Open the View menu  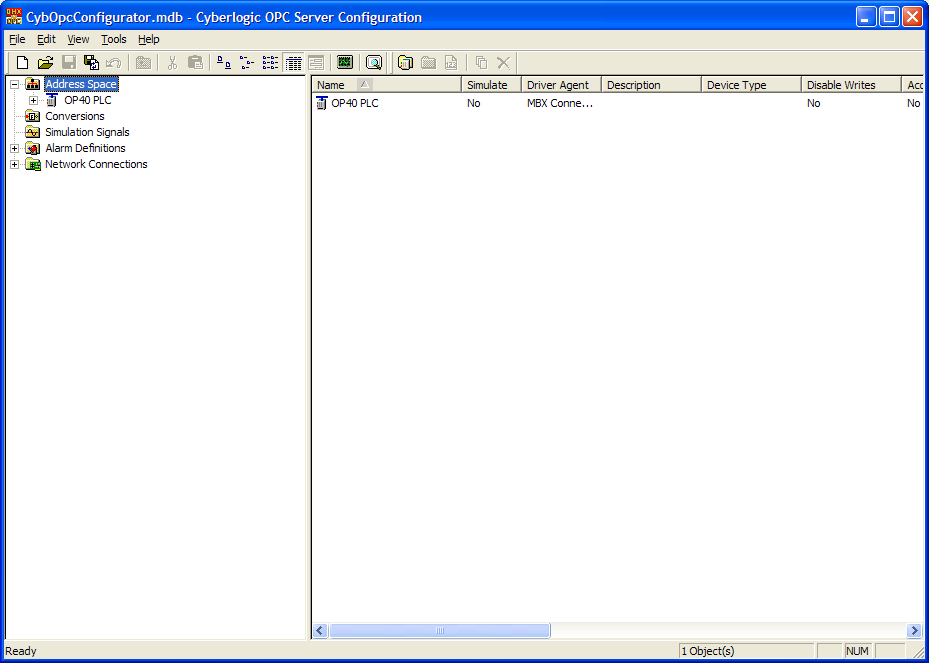click(78, 40)
